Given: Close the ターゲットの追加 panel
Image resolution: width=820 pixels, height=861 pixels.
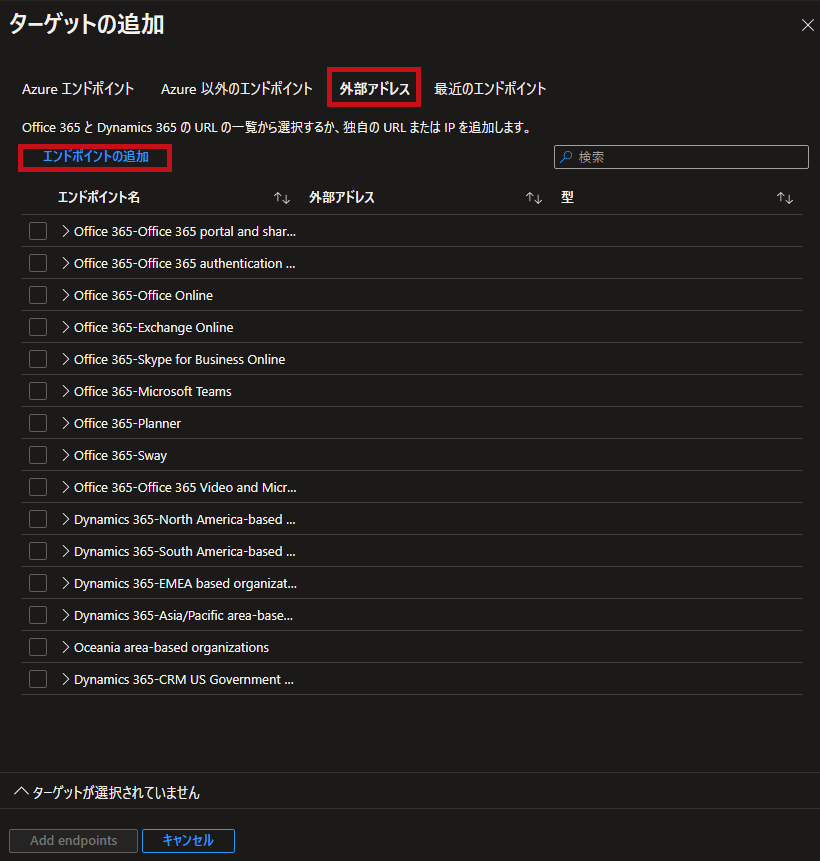Looking at the screenshot, I should 807,25.
